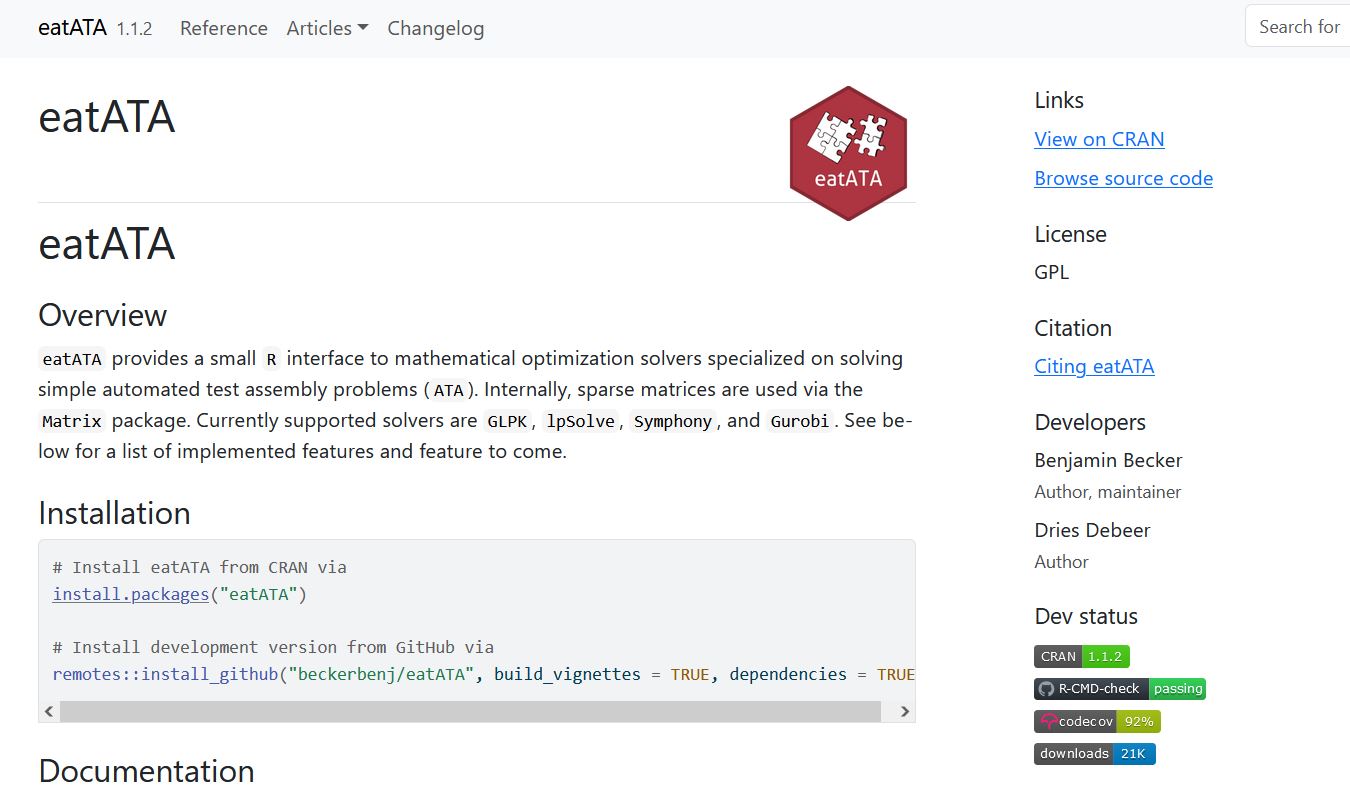Click the downloads 21K badge
Screen dimensions: 1350x797
pos(1094,754)
